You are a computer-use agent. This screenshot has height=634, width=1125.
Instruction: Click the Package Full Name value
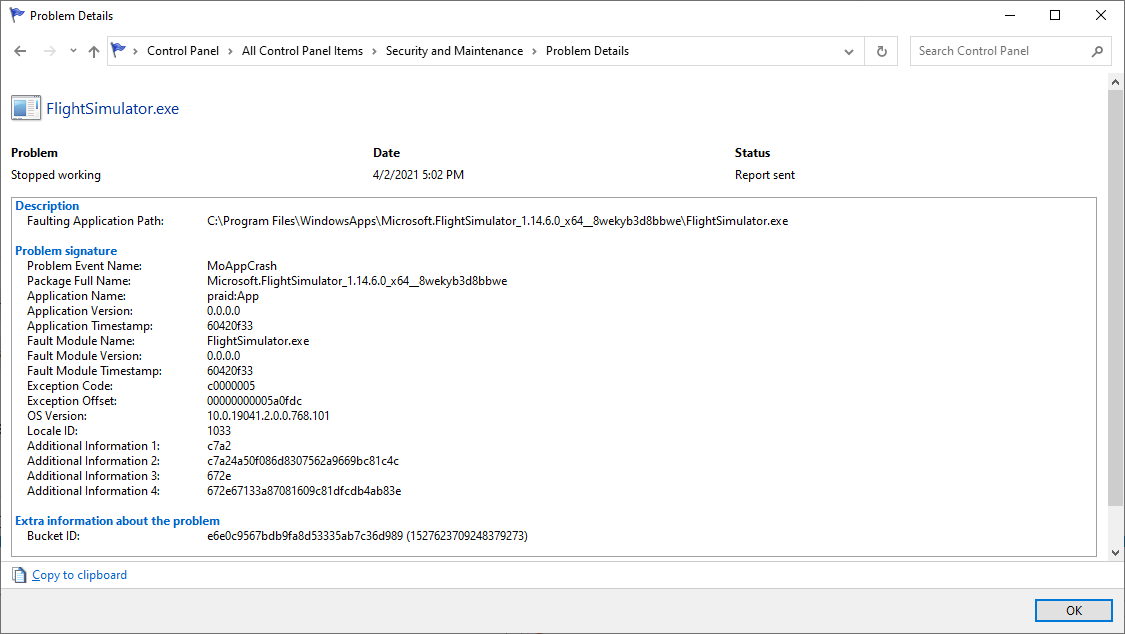click(357, 281)
